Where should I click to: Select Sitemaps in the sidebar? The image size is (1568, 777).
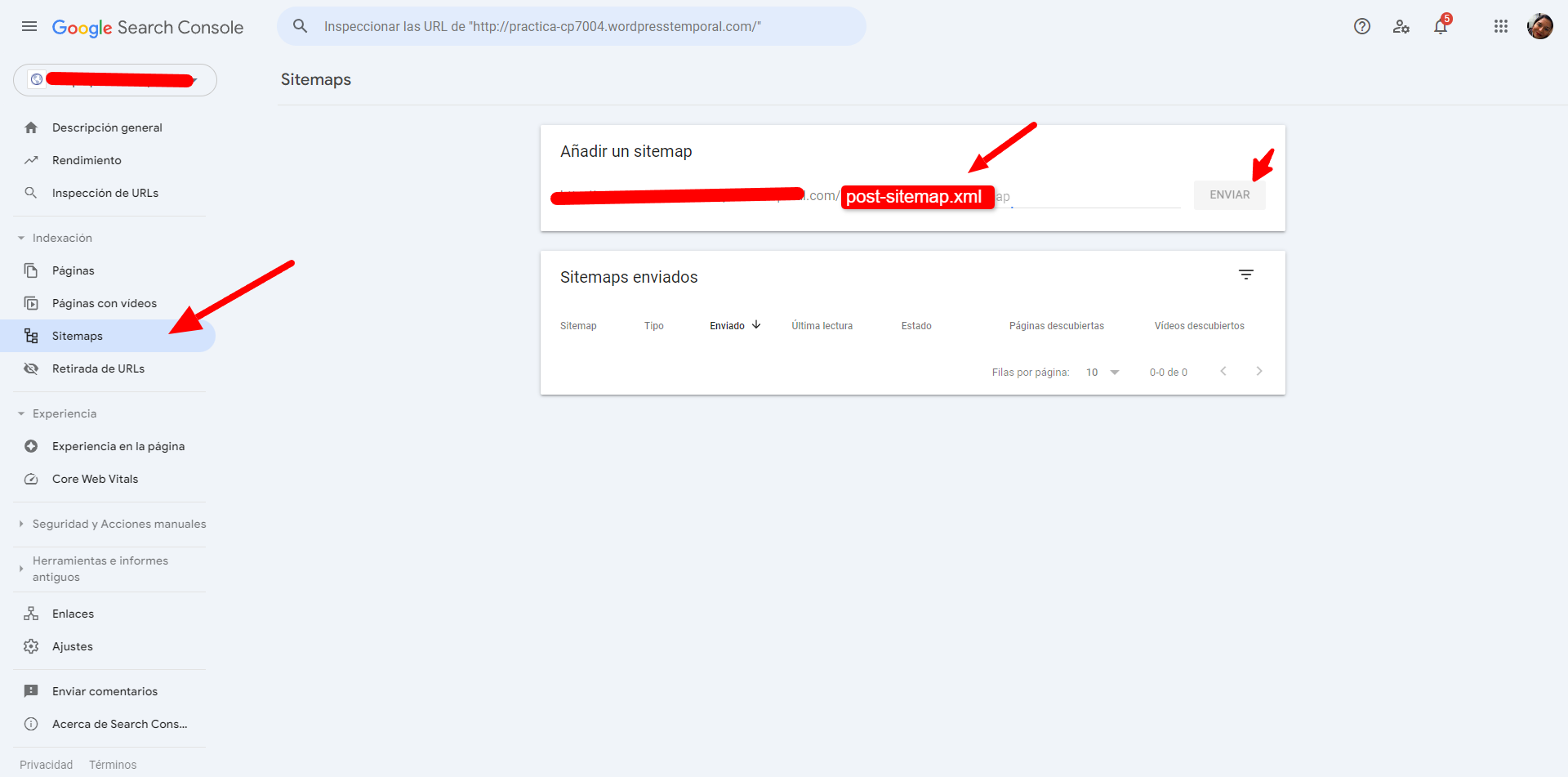click(x=108, y=336)
